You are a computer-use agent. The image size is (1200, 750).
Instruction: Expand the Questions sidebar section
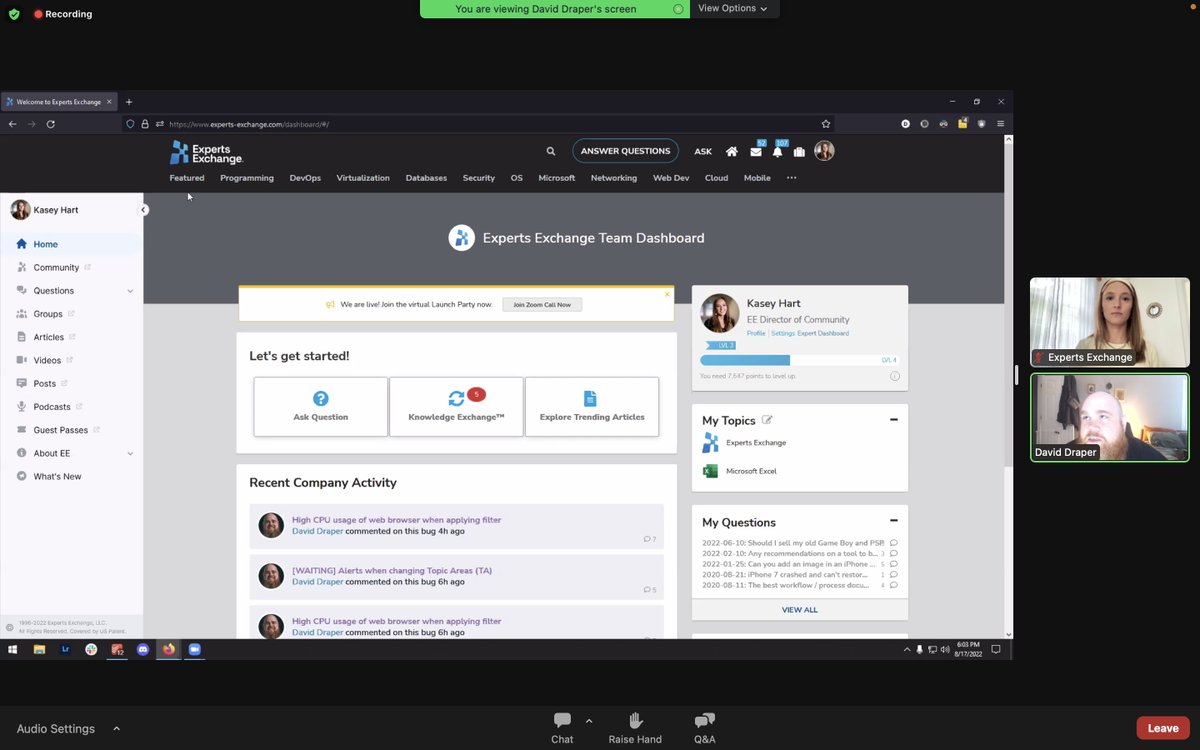click(x=130, y=291)
